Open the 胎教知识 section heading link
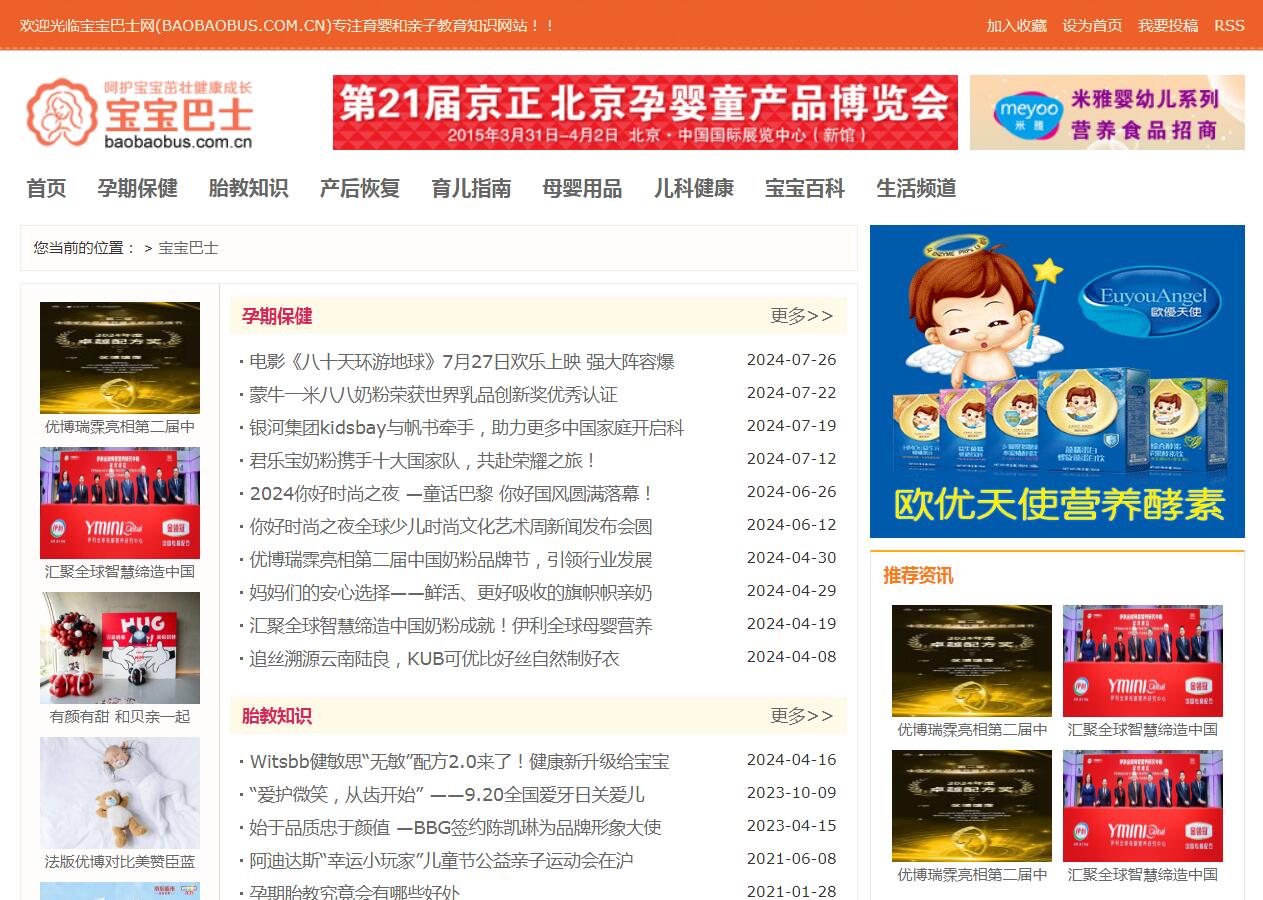Viewport: 1263px width, 900px height. point(277,716)
